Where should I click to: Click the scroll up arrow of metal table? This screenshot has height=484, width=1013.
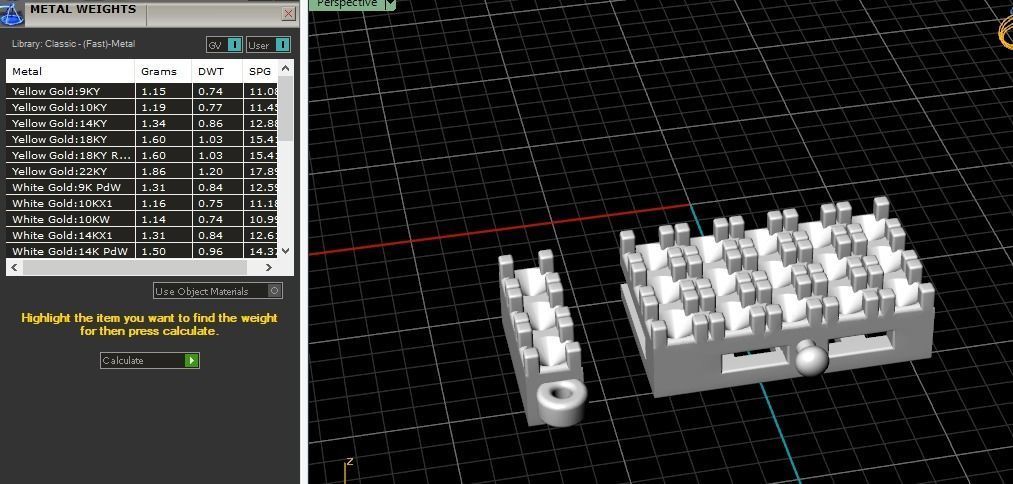pyautogui.click(x=286, y=67)
